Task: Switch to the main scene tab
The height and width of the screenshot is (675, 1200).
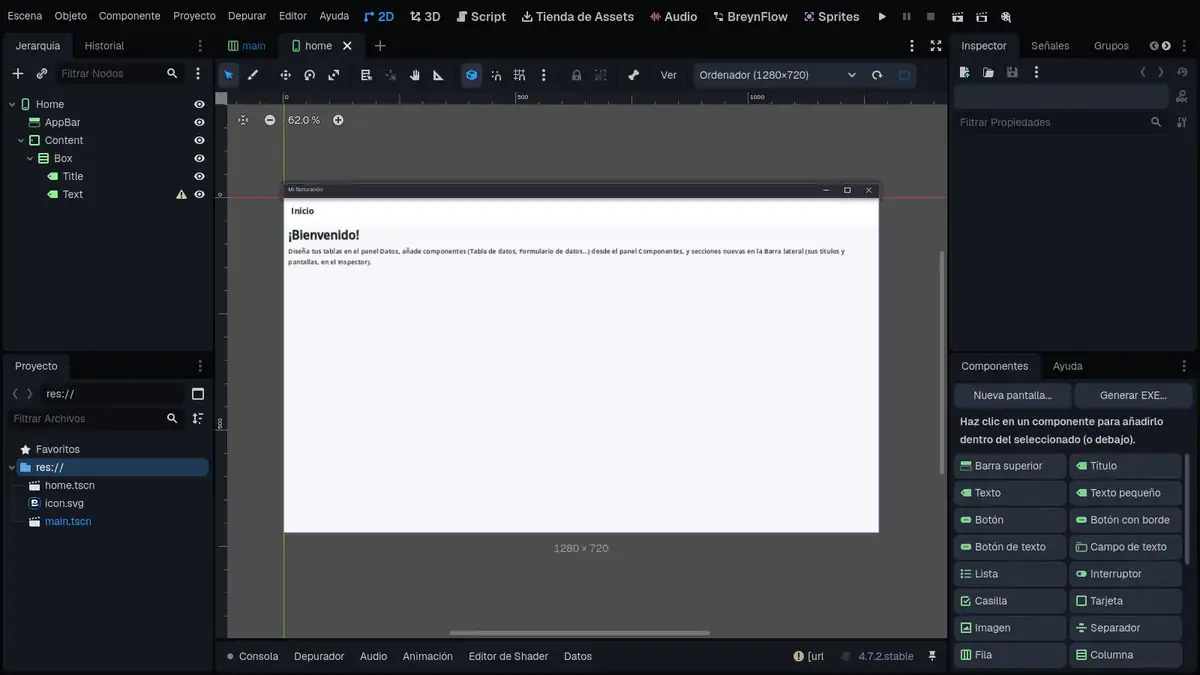Action: 247,46
